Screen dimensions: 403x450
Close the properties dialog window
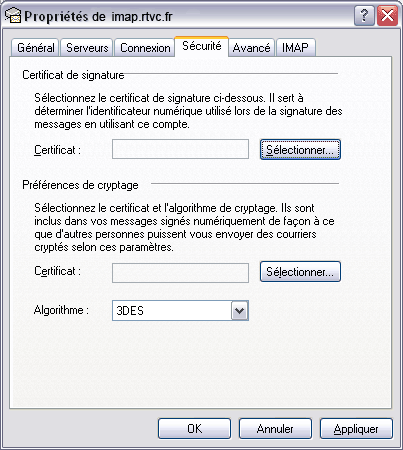tap(387, 15)
